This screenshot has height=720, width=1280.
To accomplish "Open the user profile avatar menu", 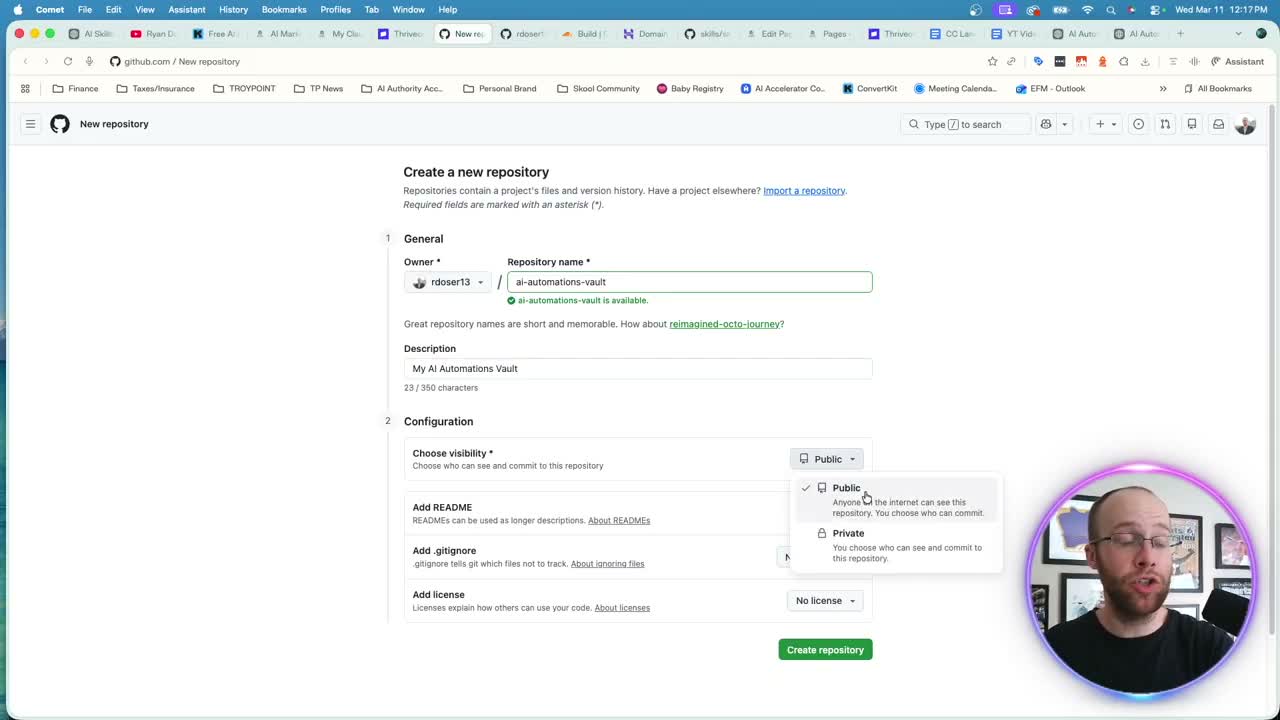I will tap(1245, 124).
